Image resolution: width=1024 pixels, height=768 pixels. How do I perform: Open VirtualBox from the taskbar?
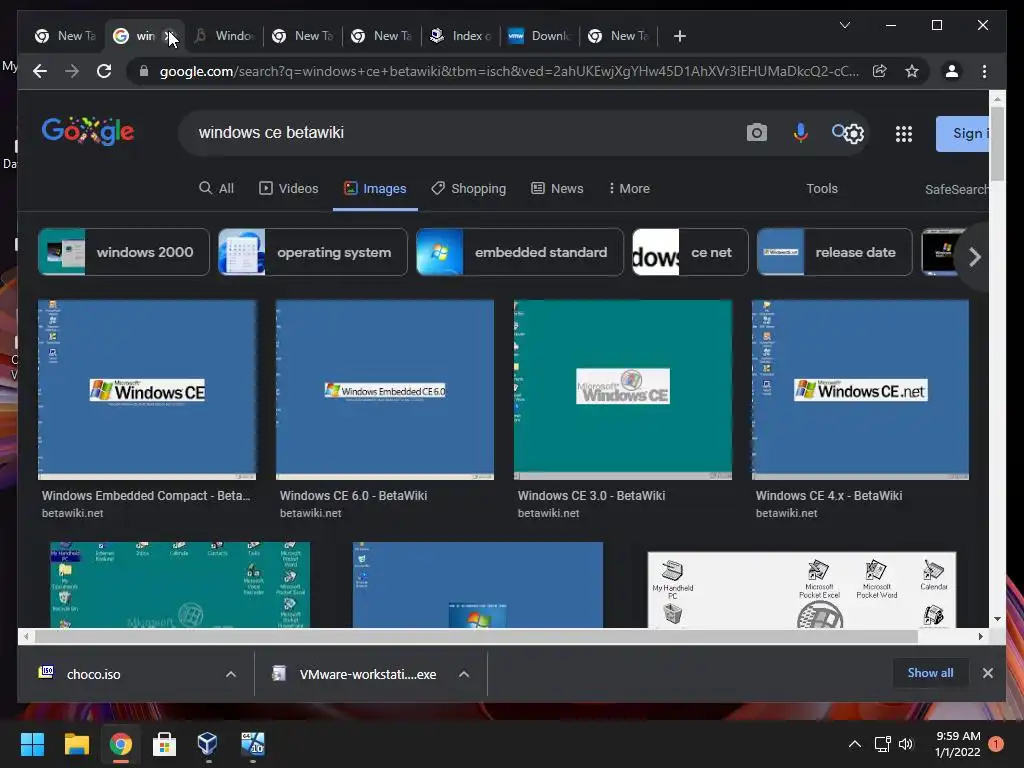[208, 744]
